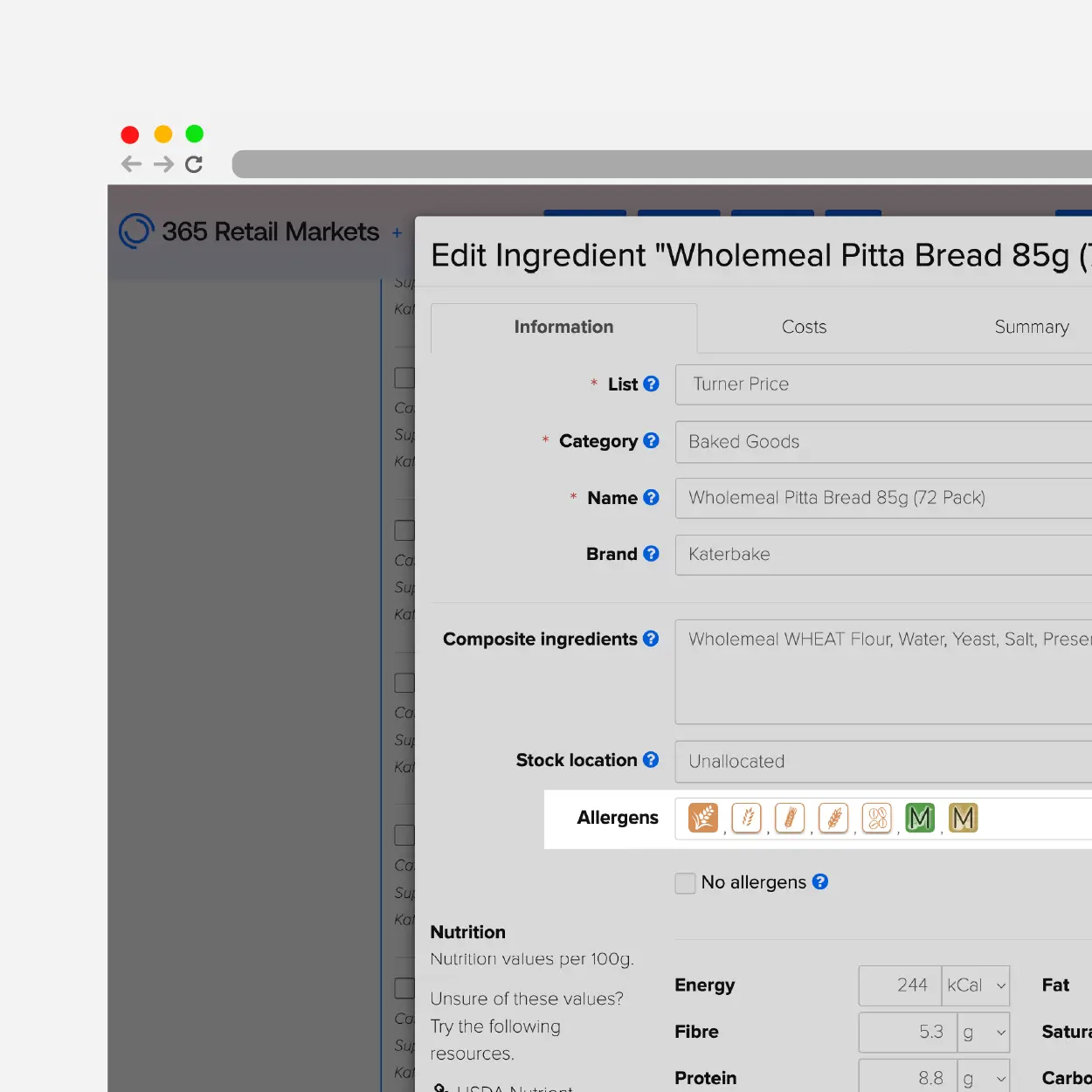
Task: Click the "Energy" nutrition label
Action: click(705, 985)
